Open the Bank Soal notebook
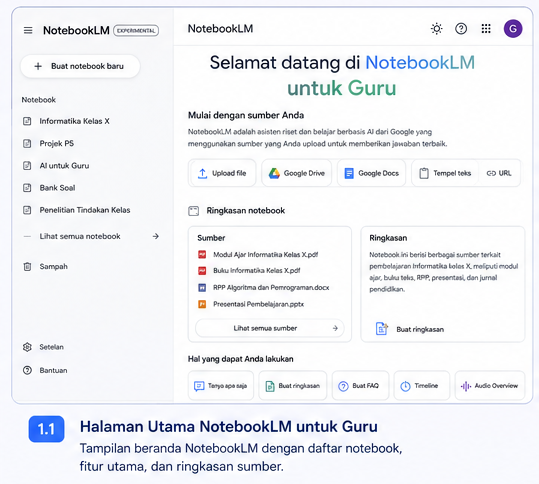539x484 pixels. click(x=57, y=188)
